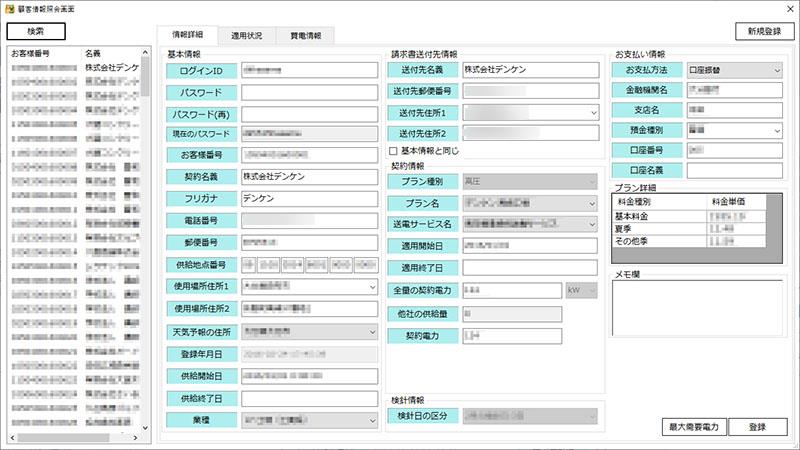Close the 顧客情報 window
The width and height of the screenshot is (800, 450).
790,9
